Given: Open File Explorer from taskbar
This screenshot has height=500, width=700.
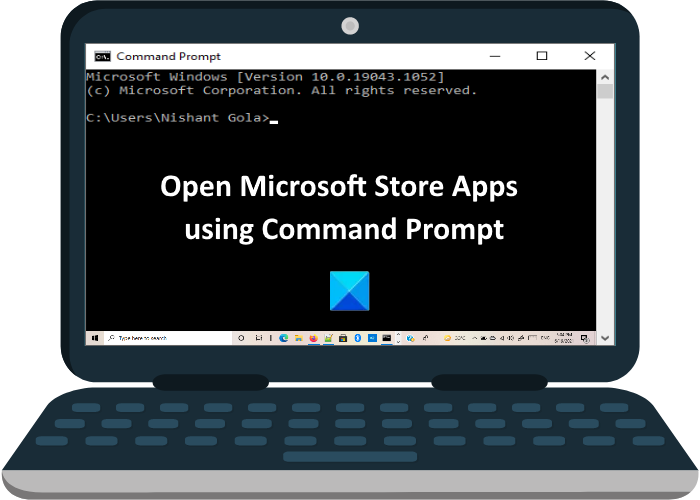Looking at the screenshot, I should pyautogui.click(x=299, y=338).
